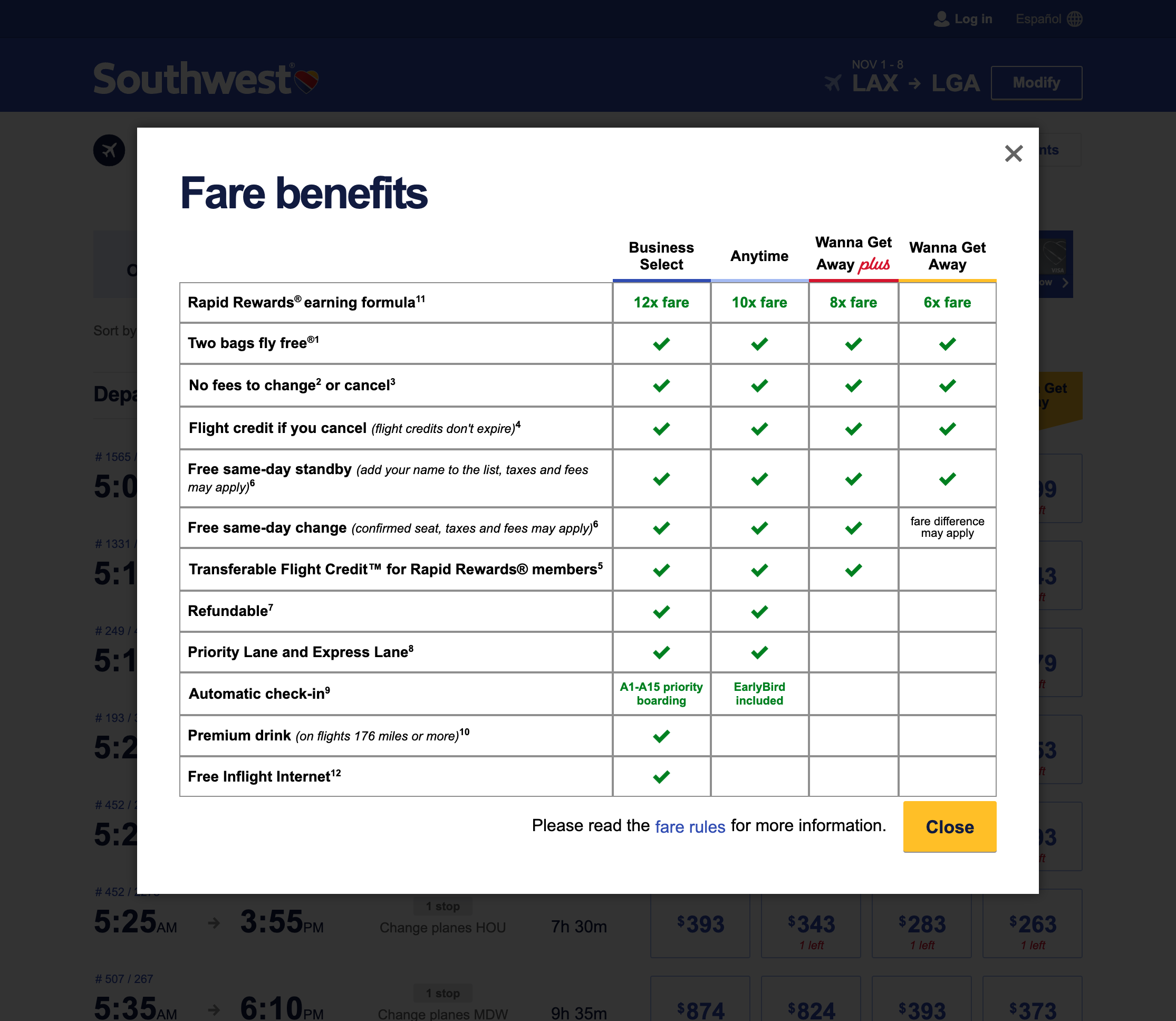This screenshot has height=1021, width=1176.
Task: Select the $263 Wanna Get Away fare
Action: 1032,924
